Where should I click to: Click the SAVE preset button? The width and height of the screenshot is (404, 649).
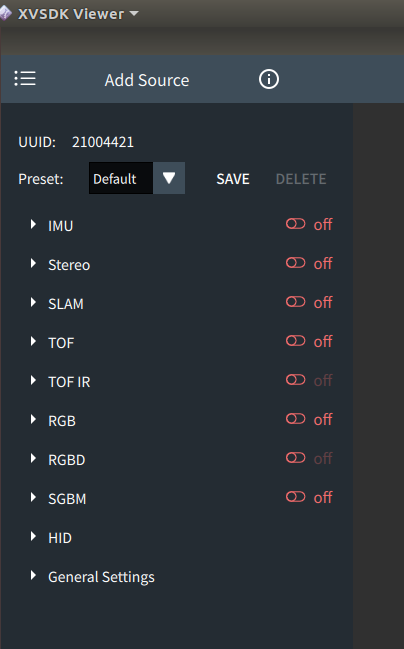coord(233,179)
